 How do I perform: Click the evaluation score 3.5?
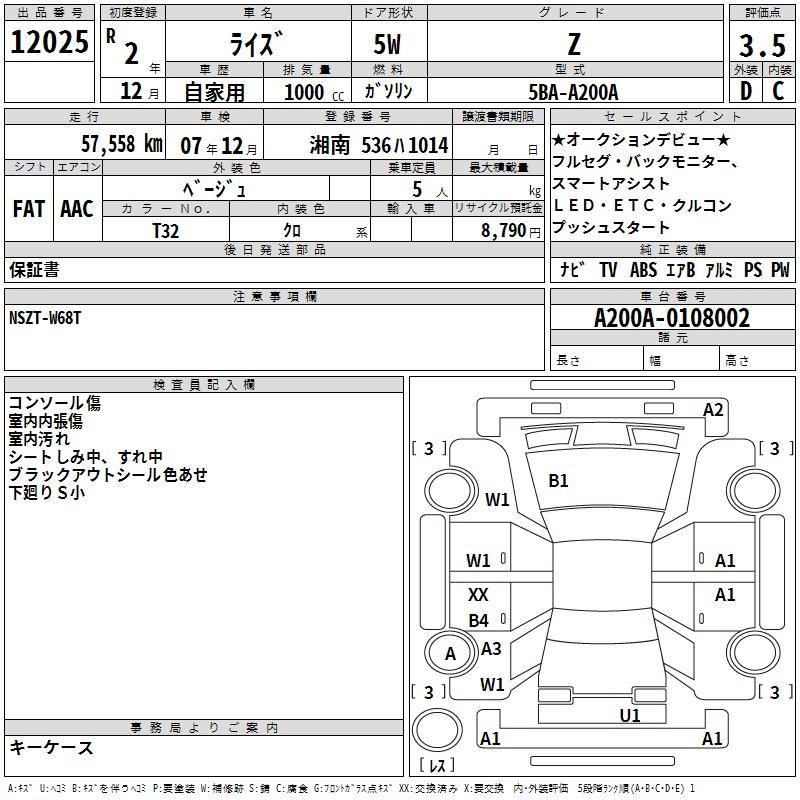click(x=762, y=46)
